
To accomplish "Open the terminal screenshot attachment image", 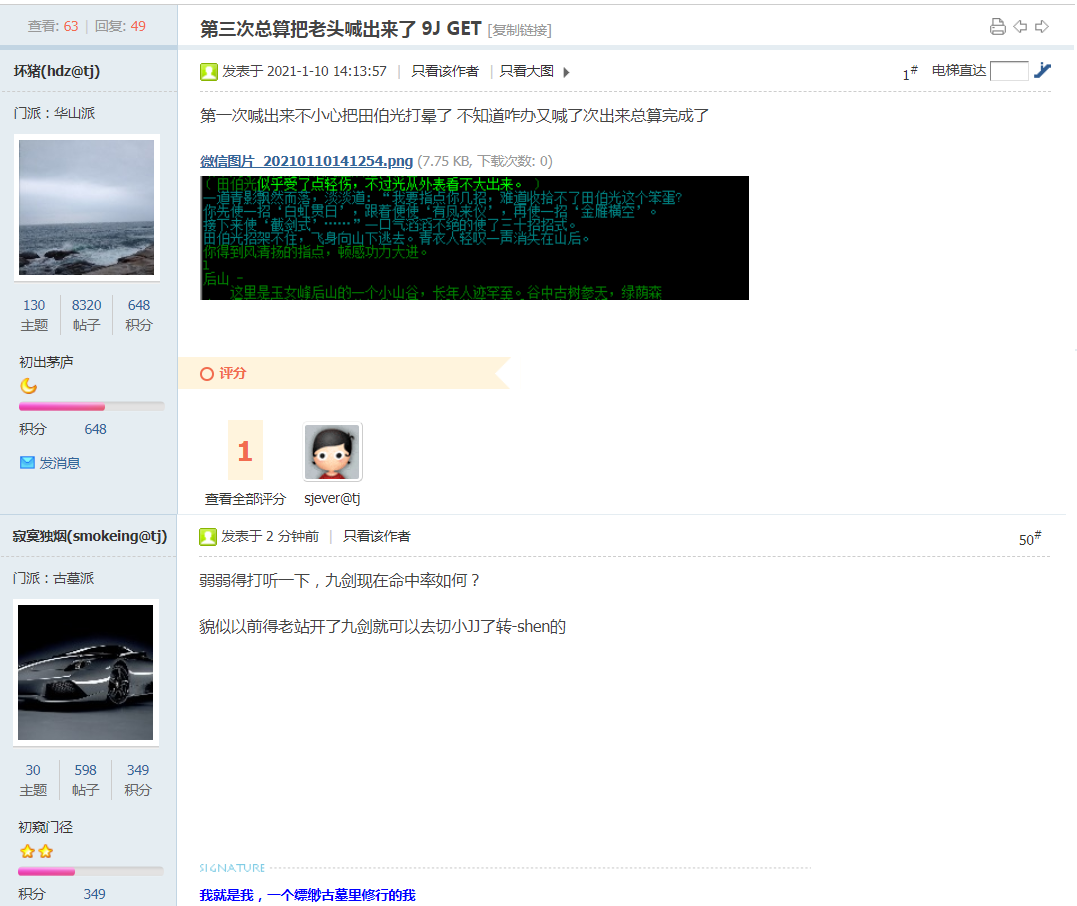I will point(474,238).
